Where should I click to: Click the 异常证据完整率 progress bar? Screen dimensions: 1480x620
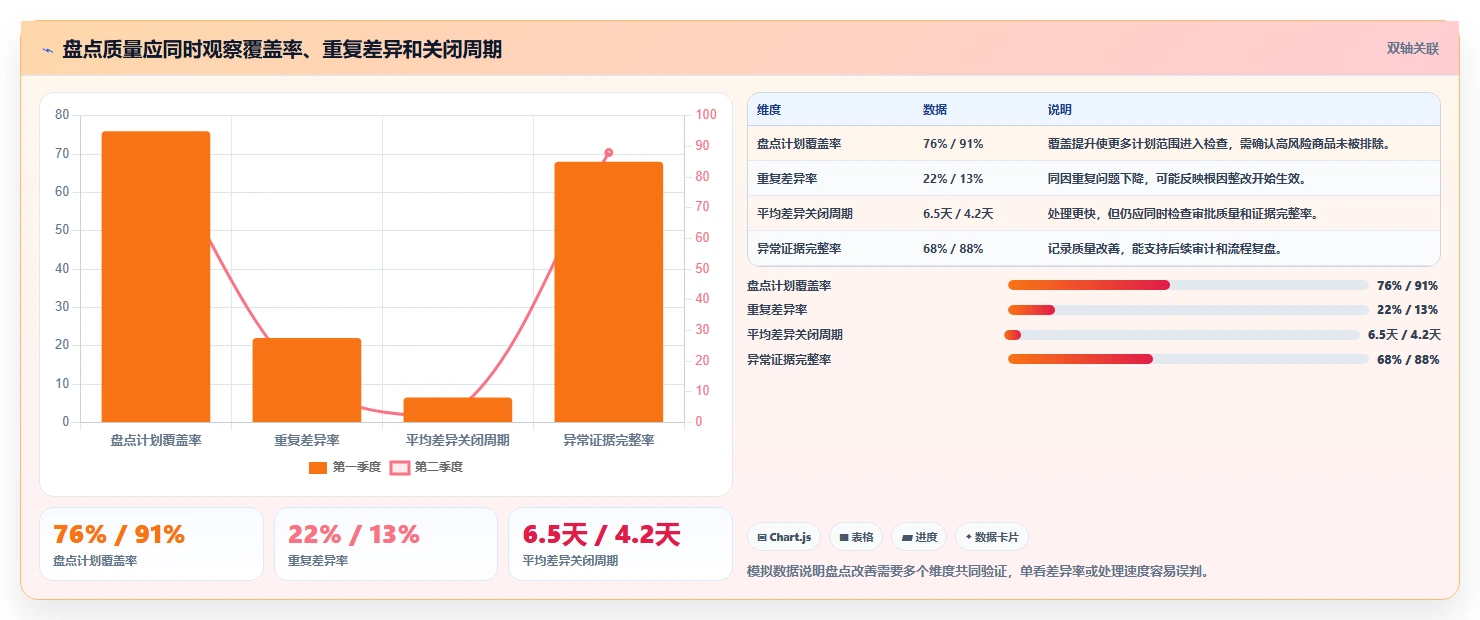[1188, 359]
